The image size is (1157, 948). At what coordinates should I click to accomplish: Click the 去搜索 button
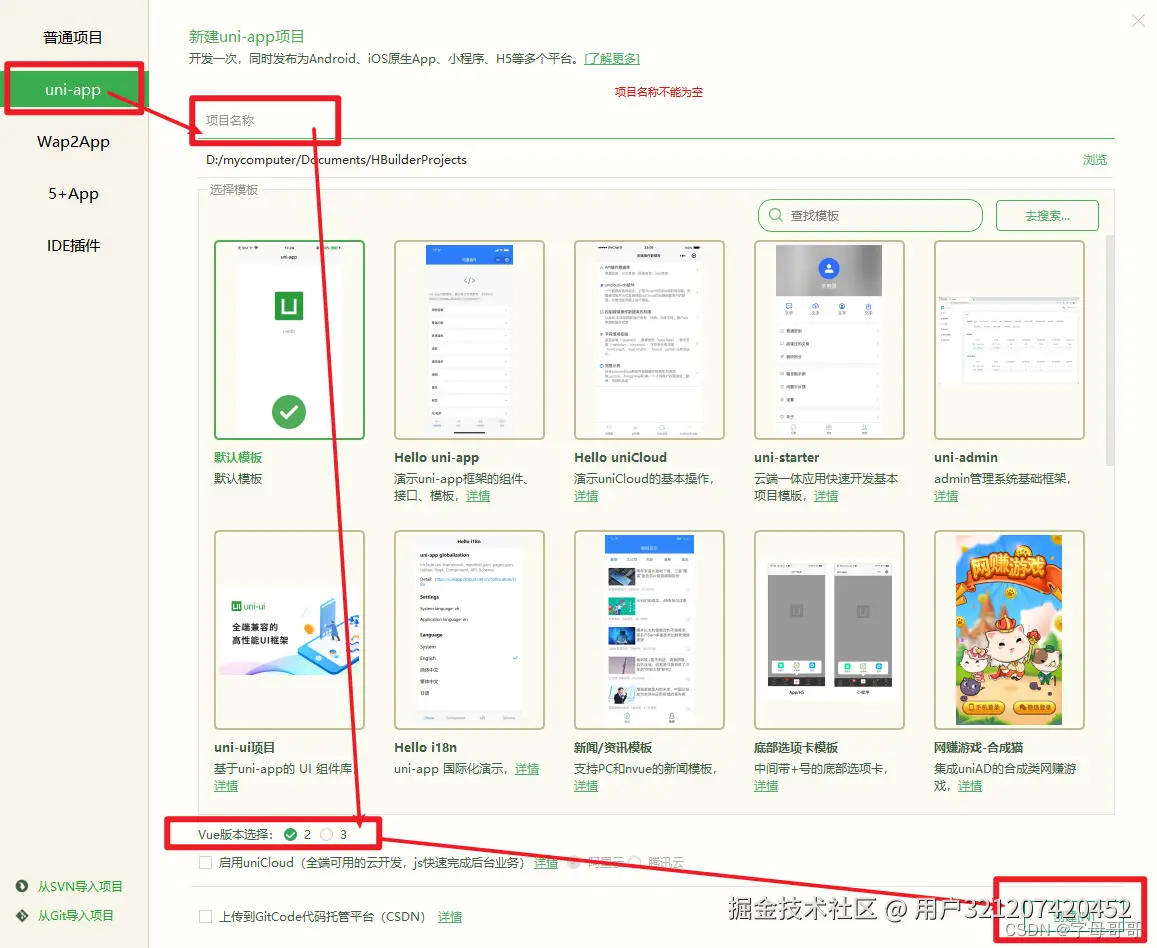tap(1046, 215)
